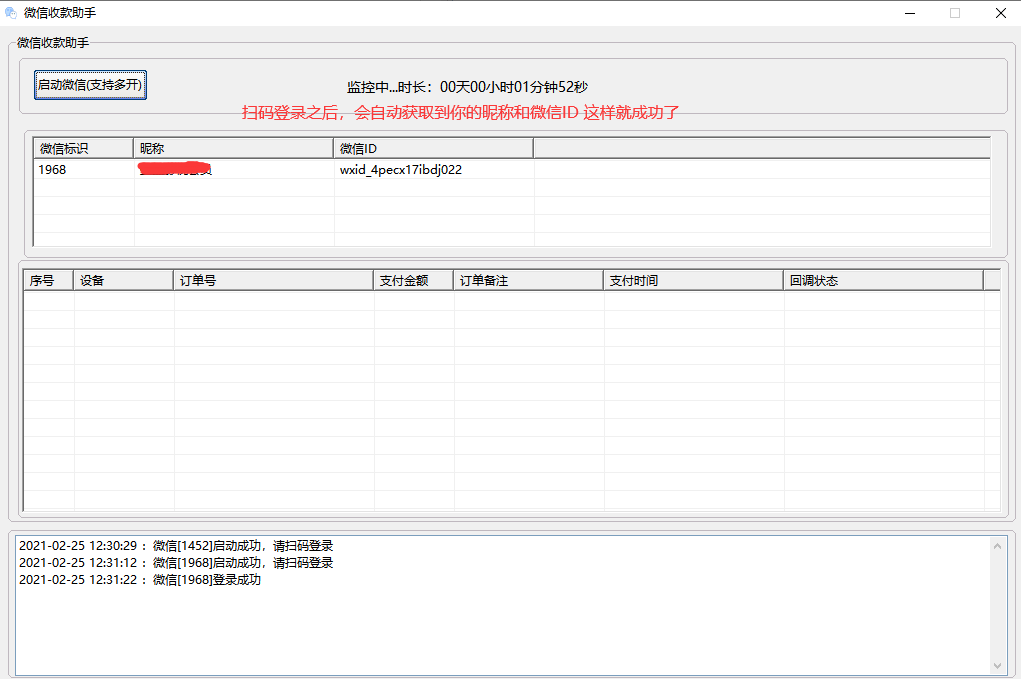Minimize the 微信收款助手 window
The height and width of the screenshot is (679, 1021).
(910, 13)
